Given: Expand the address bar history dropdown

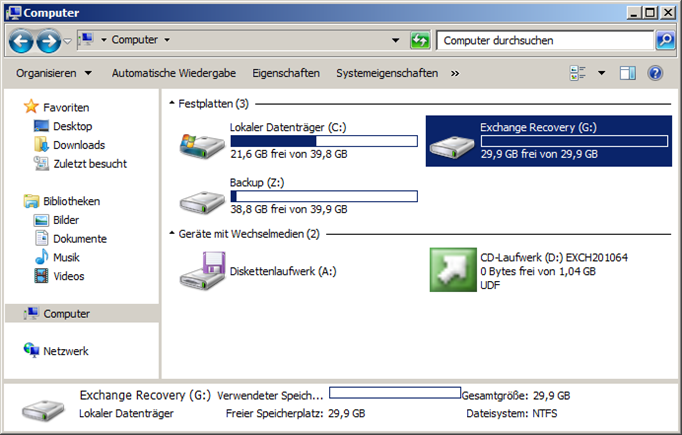Looking at the screenshot, I should [x=398, y=41].
